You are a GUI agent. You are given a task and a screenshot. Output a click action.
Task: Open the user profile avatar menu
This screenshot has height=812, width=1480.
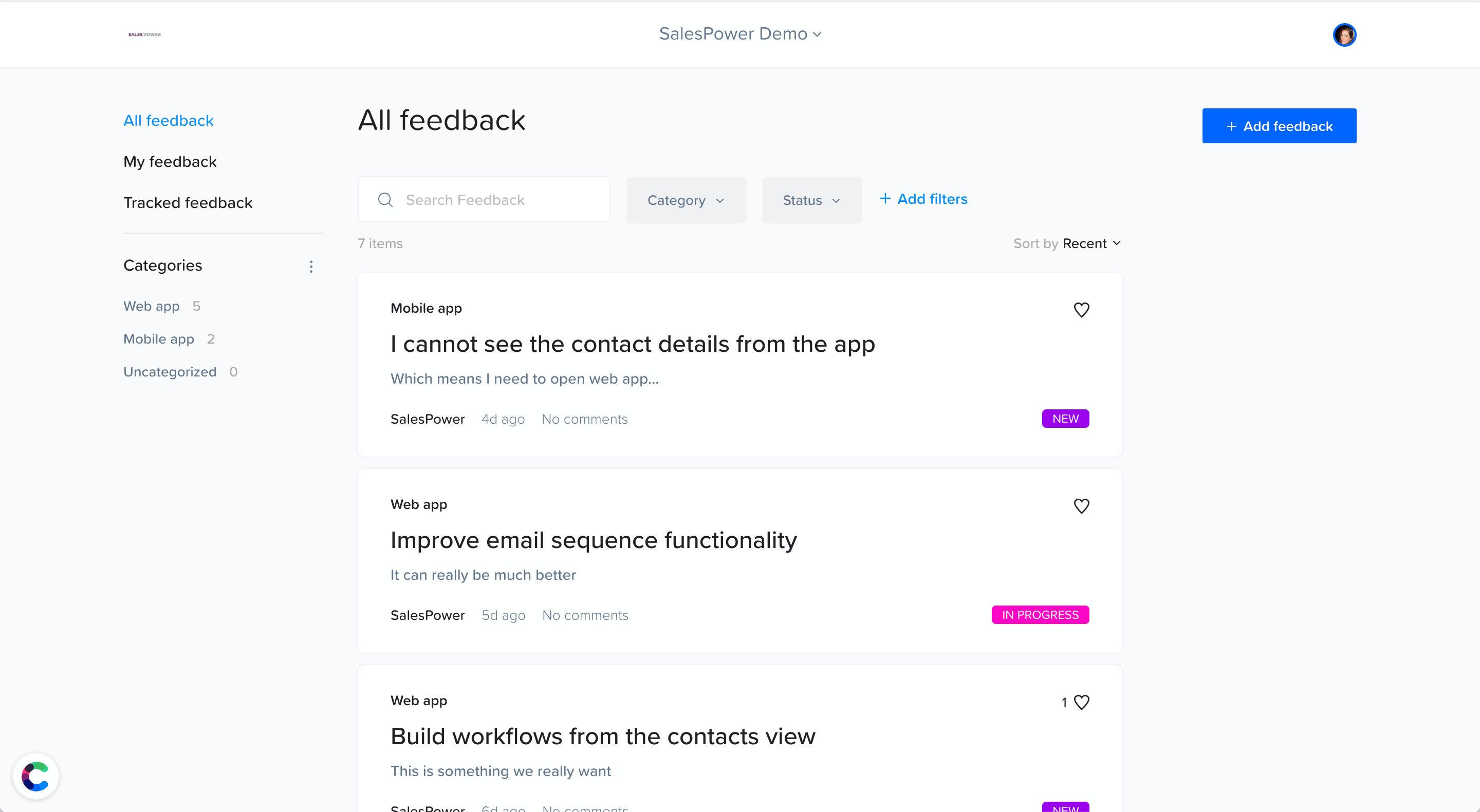point(1344,34)
